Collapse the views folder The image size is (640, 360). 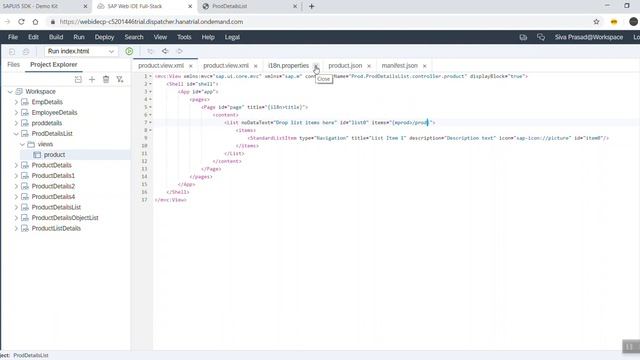[22, 144]
